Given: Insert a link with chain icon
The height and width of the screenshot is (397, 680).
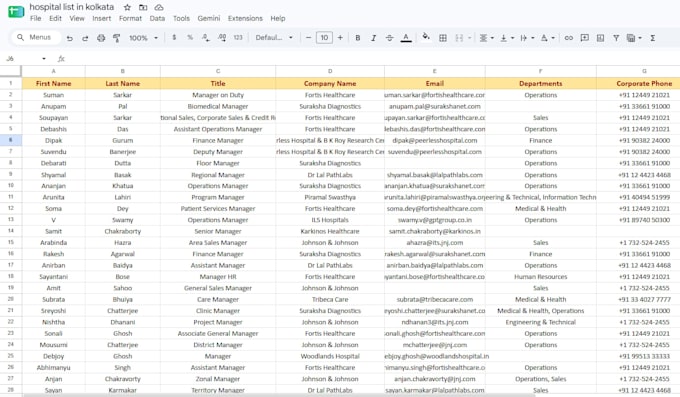Looking at the screenshot, I should point(569,38).
